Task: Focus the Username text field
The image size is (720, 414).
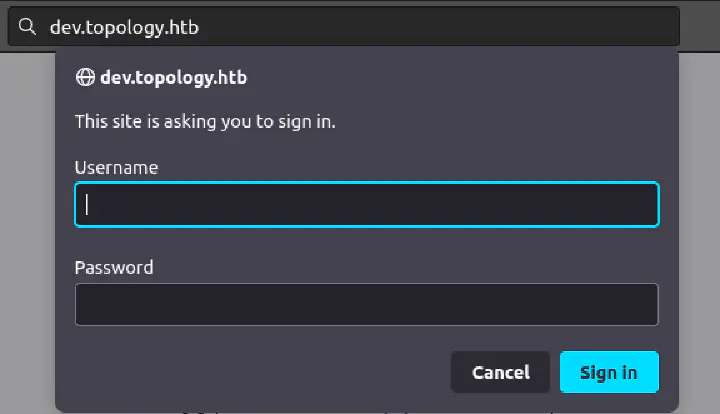Action: (x=366, y=204)
